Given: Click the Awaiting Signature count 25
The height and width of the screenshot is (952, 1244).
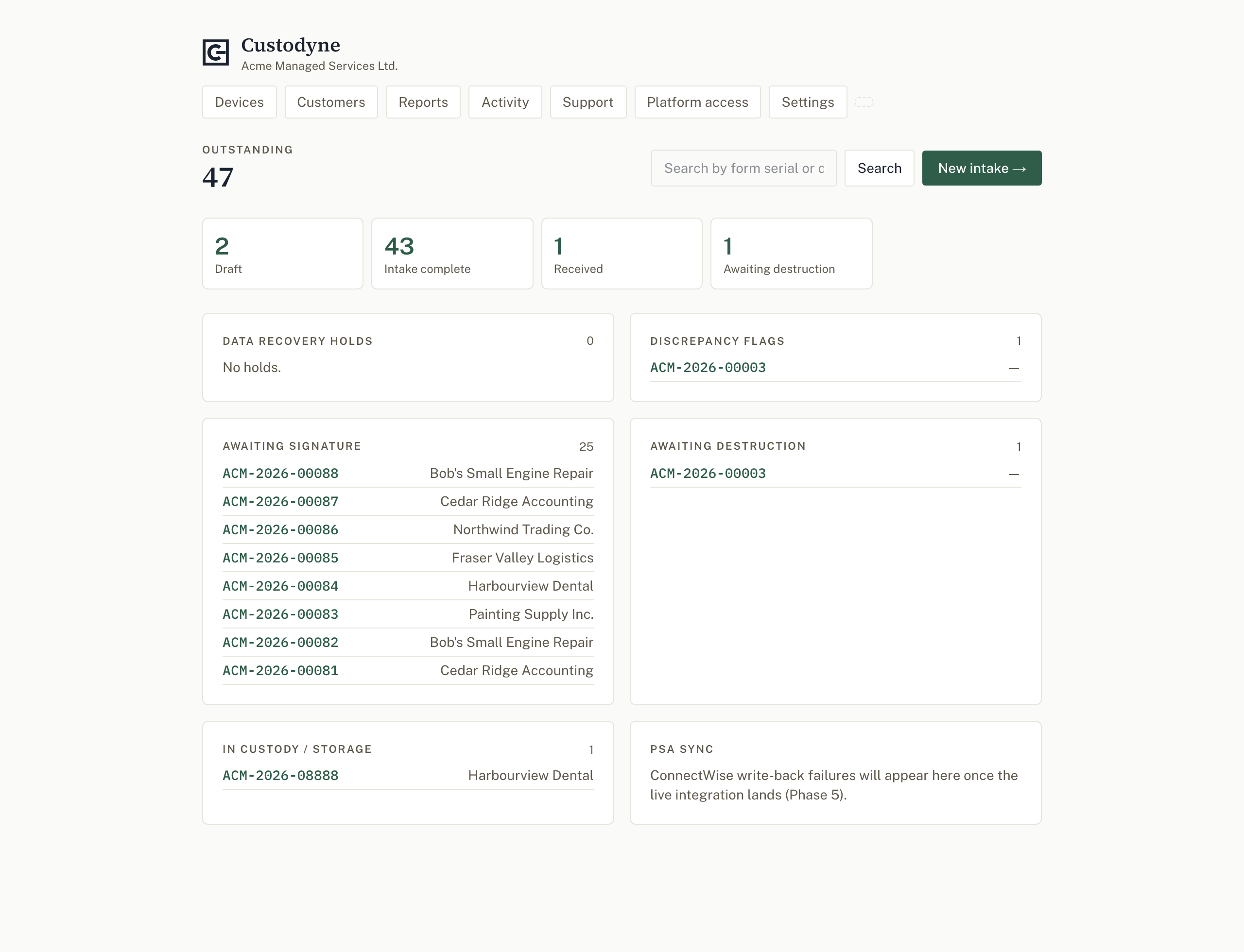Looking at the screenshot, I should tap(586, 446).
